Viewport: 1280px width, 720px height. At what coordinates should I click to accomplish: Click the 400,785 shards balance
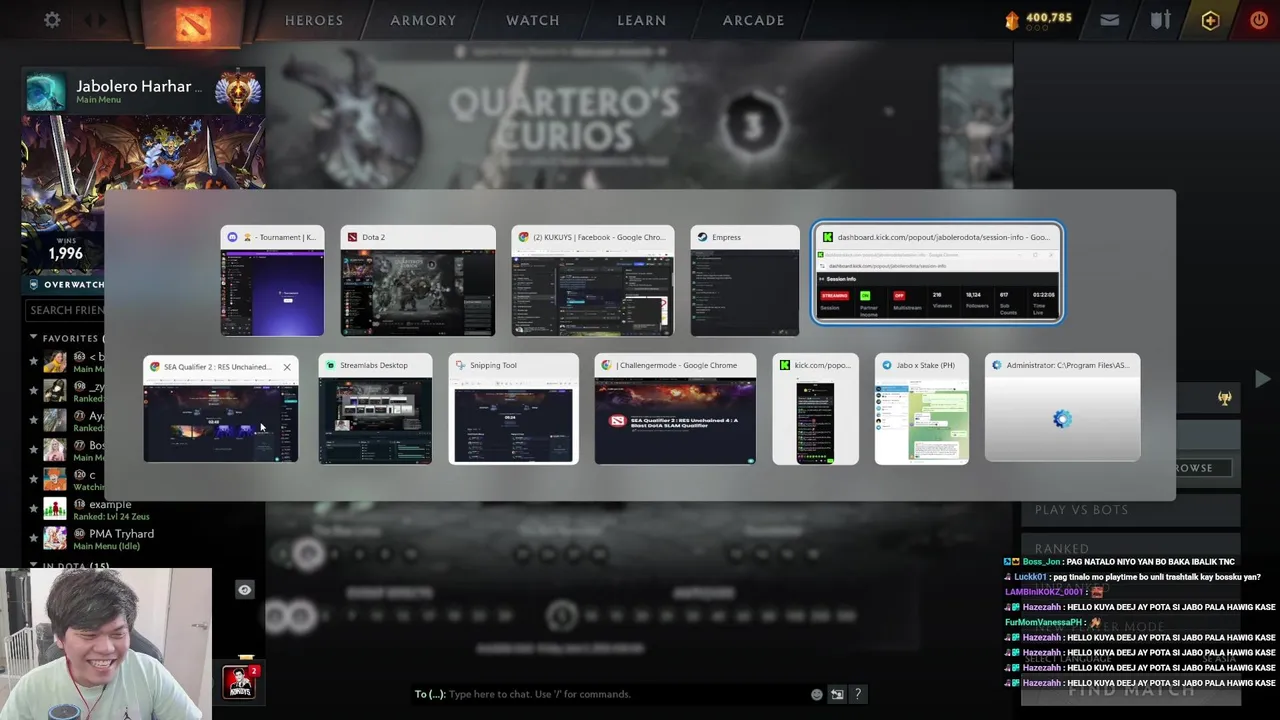click(x=1048, y=17)
